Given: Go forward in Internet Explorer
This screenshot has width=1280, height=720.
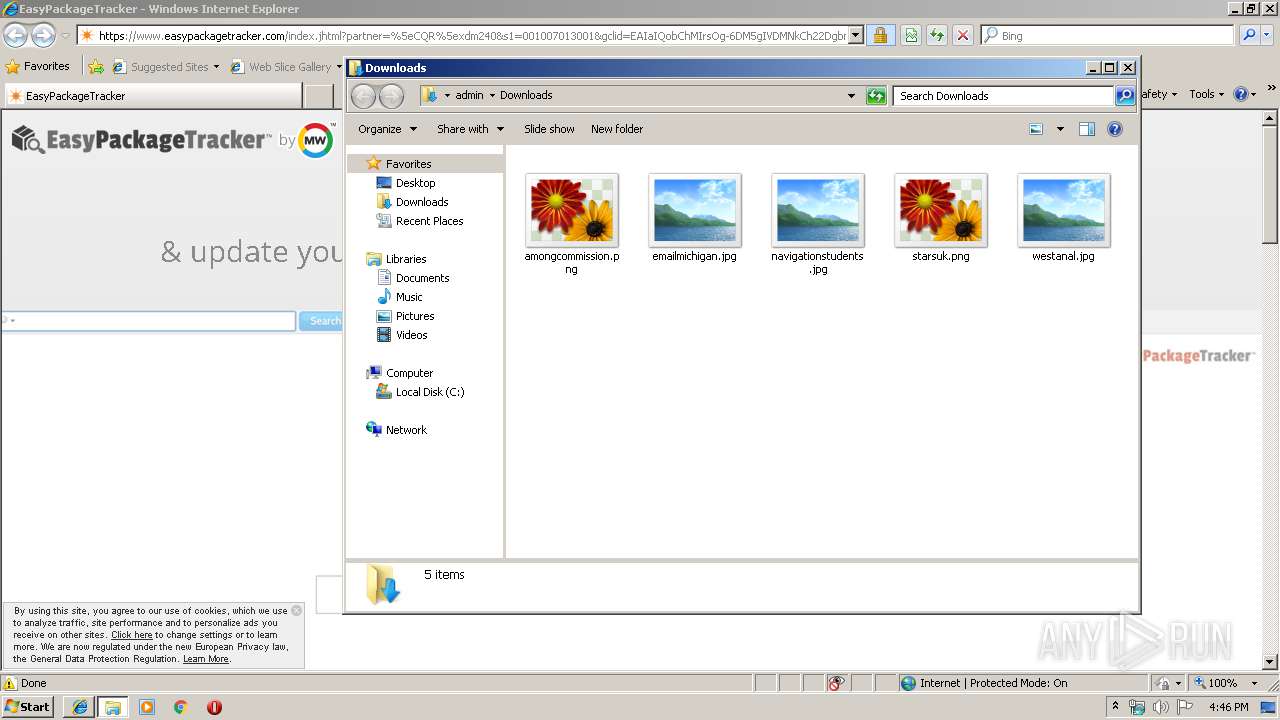Looking at the screenshot, I should point(43,36).
